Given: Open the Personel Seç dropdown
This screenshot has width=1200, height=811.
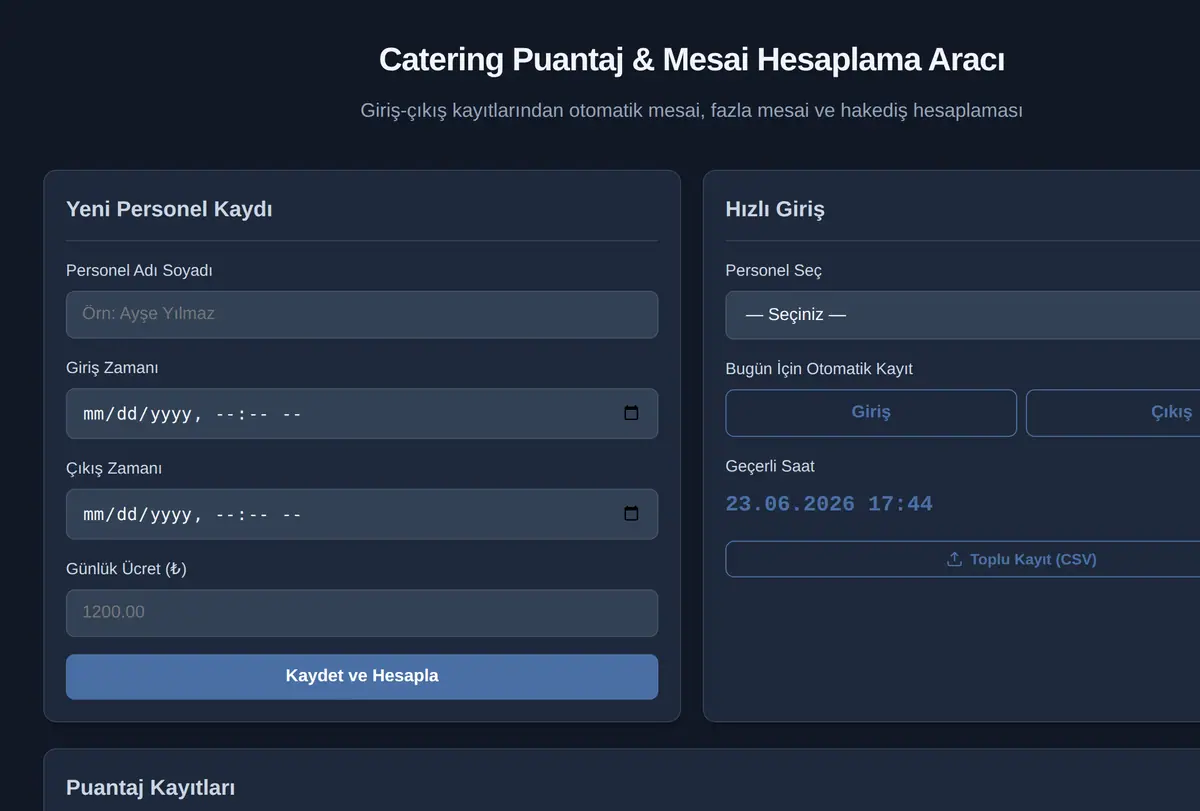Looking at the screenshot, I should [x=963, y=315].
